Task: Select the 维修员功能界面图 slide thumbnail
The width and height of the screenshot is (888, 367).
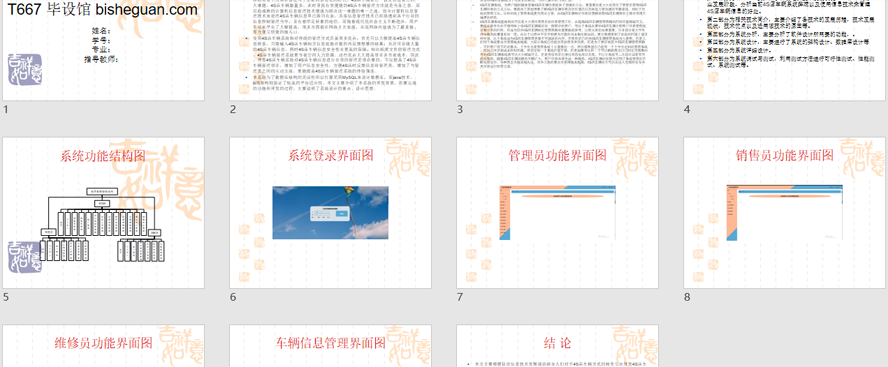Action: 104,345
